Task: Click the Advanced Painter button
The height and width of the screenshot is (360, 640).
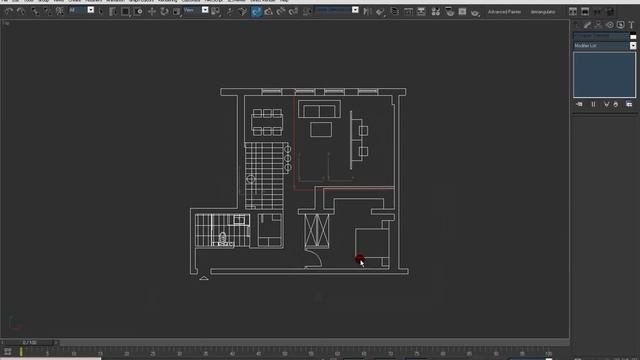Action: coord(504,12)
